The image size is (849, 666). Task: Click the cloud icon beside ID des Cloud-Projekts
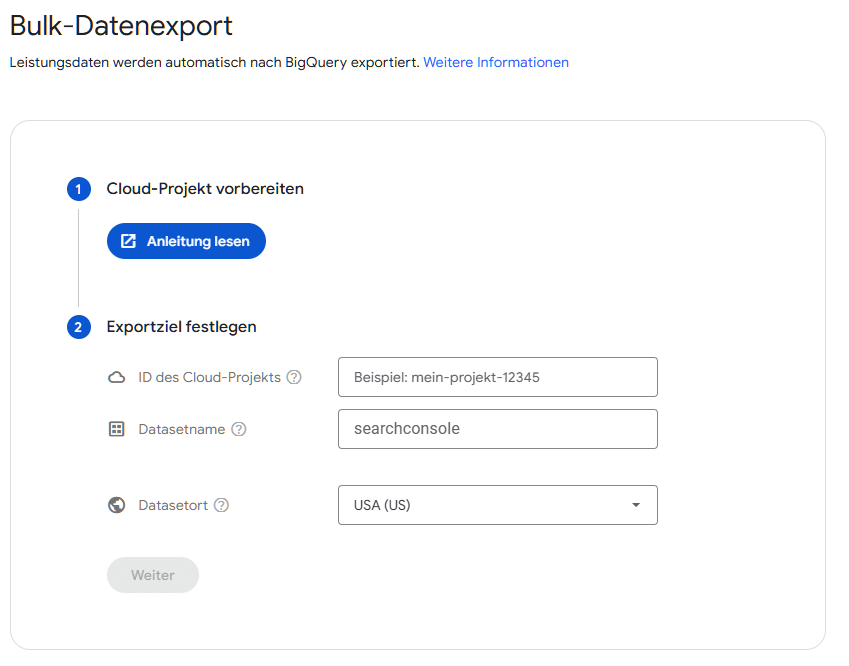click(116, 377)
